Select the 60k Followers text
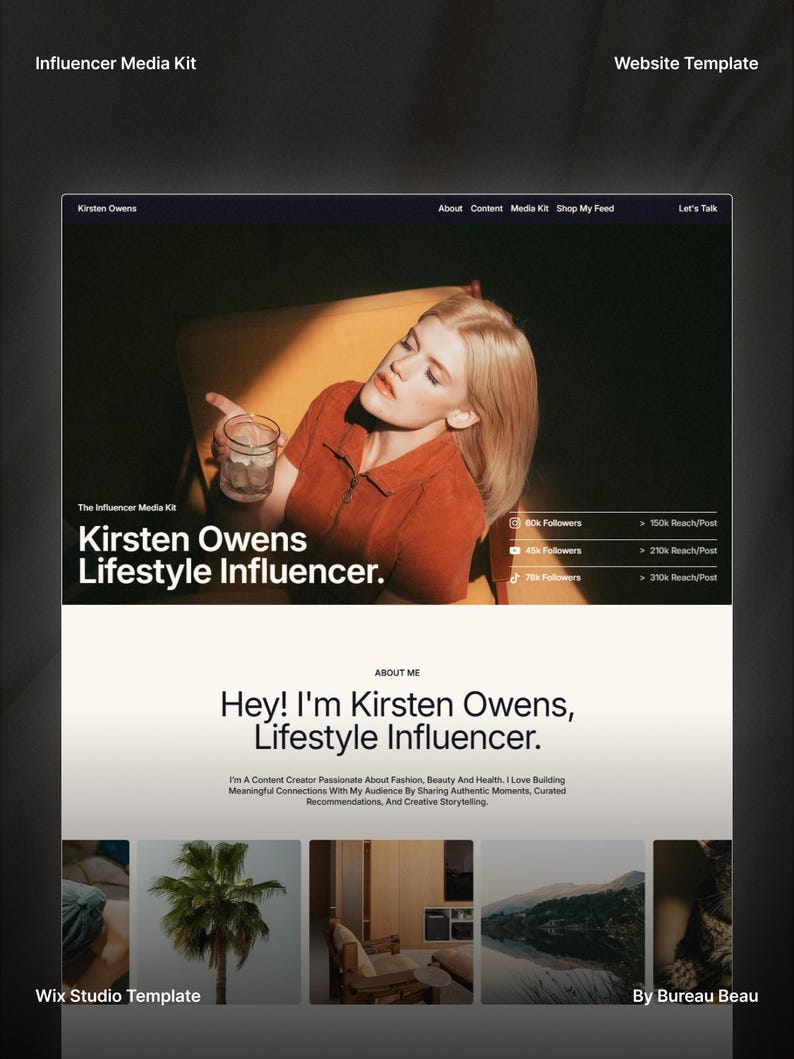794x1059 pixels. 553,523
